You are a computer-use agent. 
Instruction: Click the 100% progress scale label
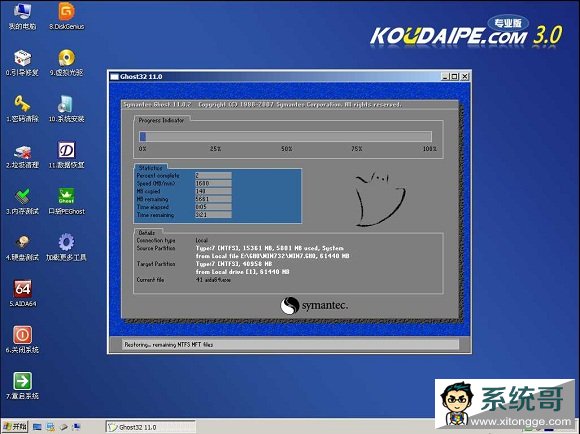(429, 149)
